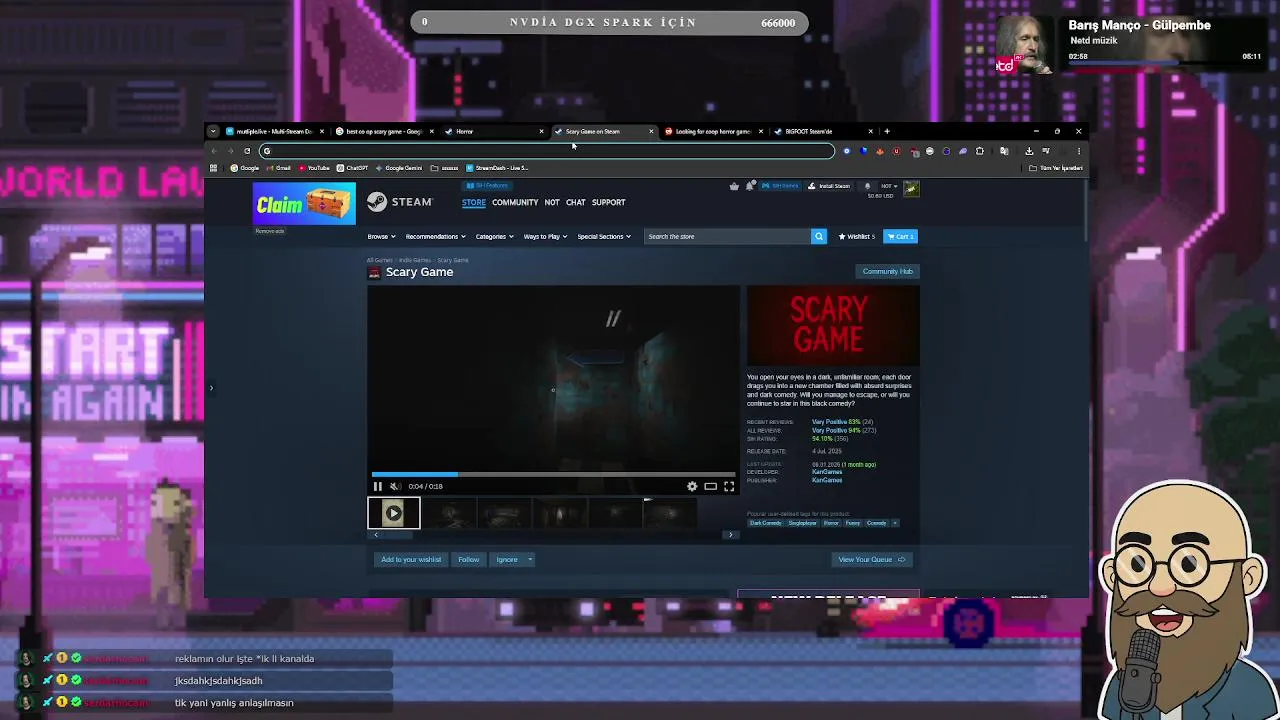This screenshot has width=1280, height=720.
Task: Click the Indie Games breadcrumb
Action: (x=415, y=260)
